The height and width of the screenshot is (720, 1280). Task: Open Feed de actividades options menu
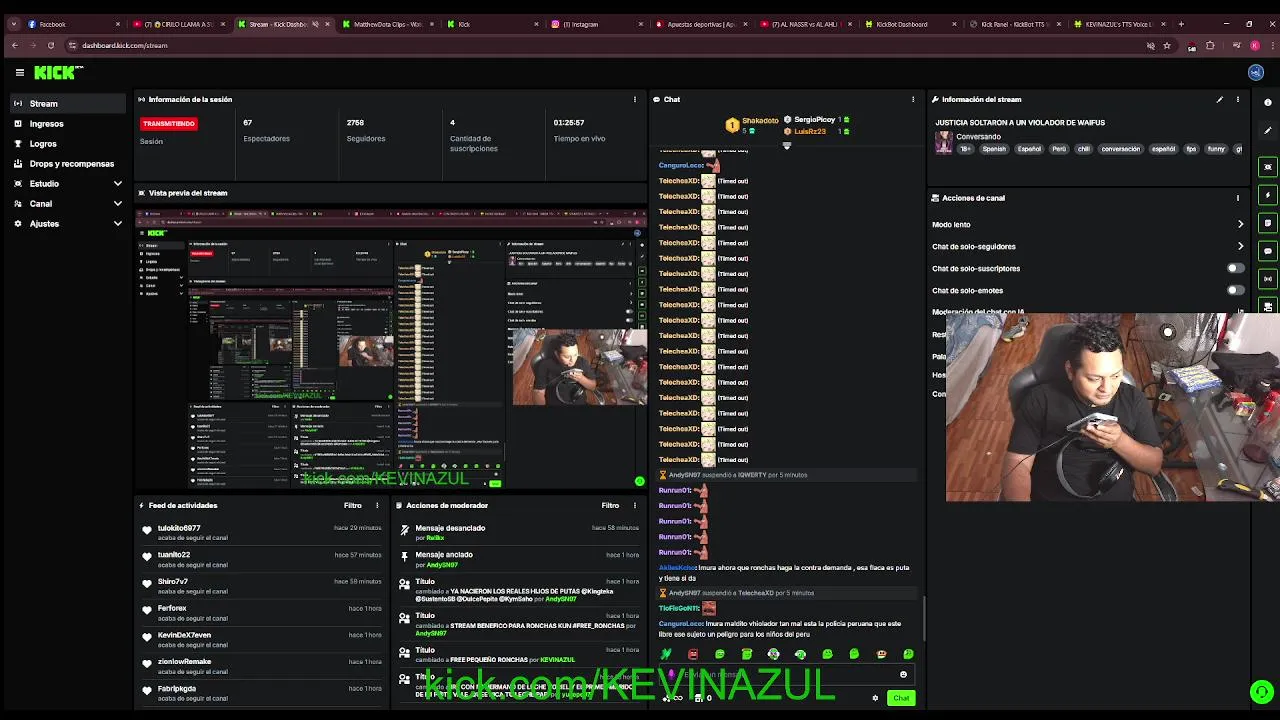click(377, 506)
